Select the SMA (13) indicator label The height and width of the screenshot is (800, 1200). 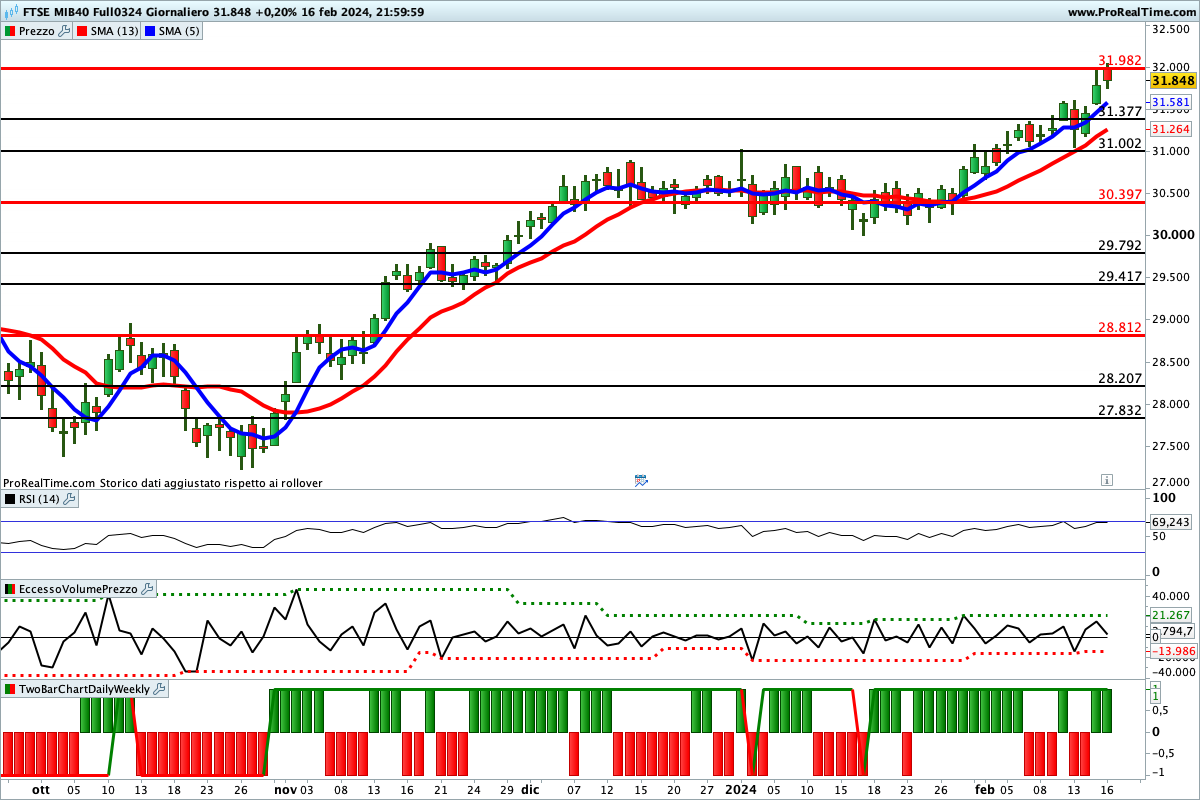point(115,31)
